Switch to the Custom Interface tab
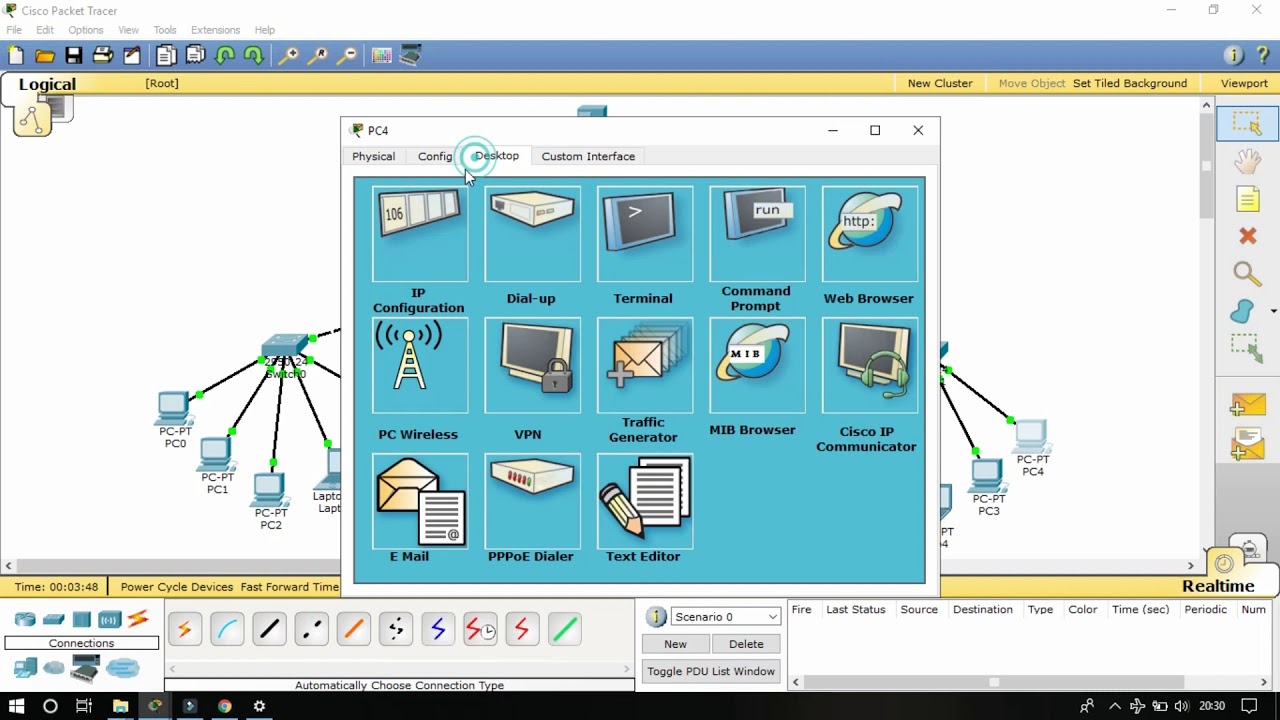 (588, 156)
